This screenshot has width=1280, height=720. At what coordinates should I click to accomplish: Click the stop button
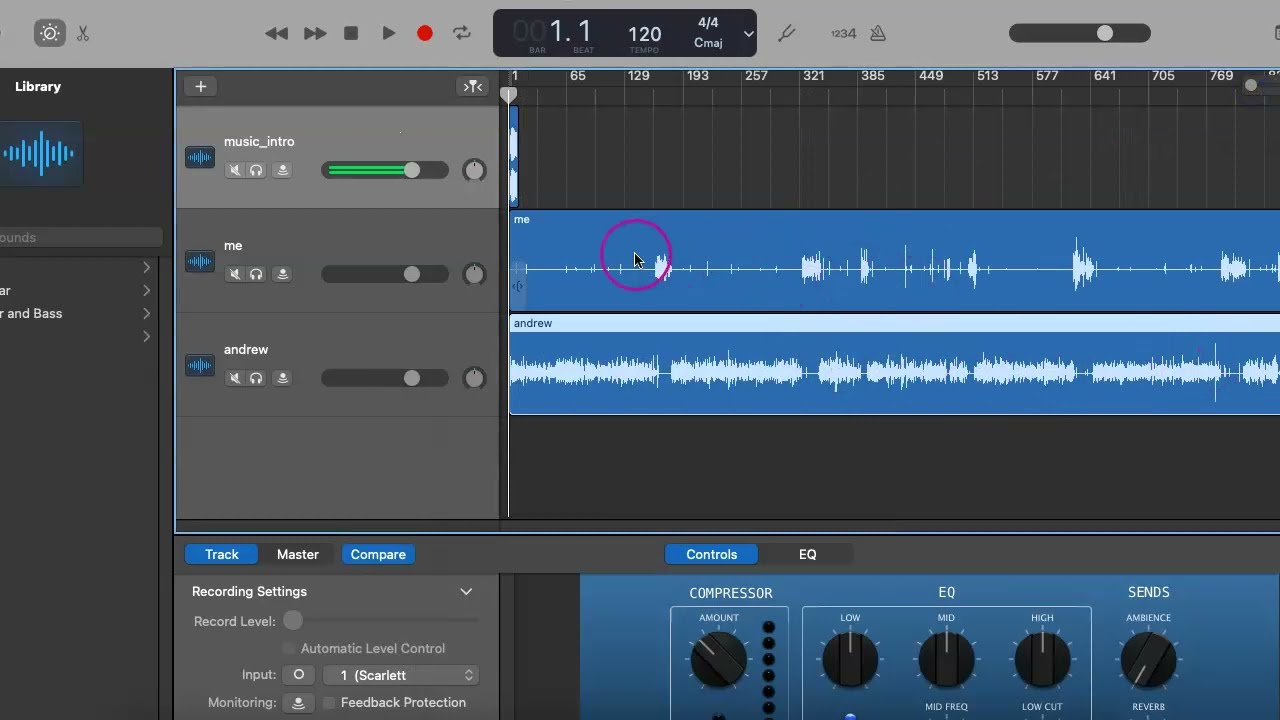(x=351, y=33)
